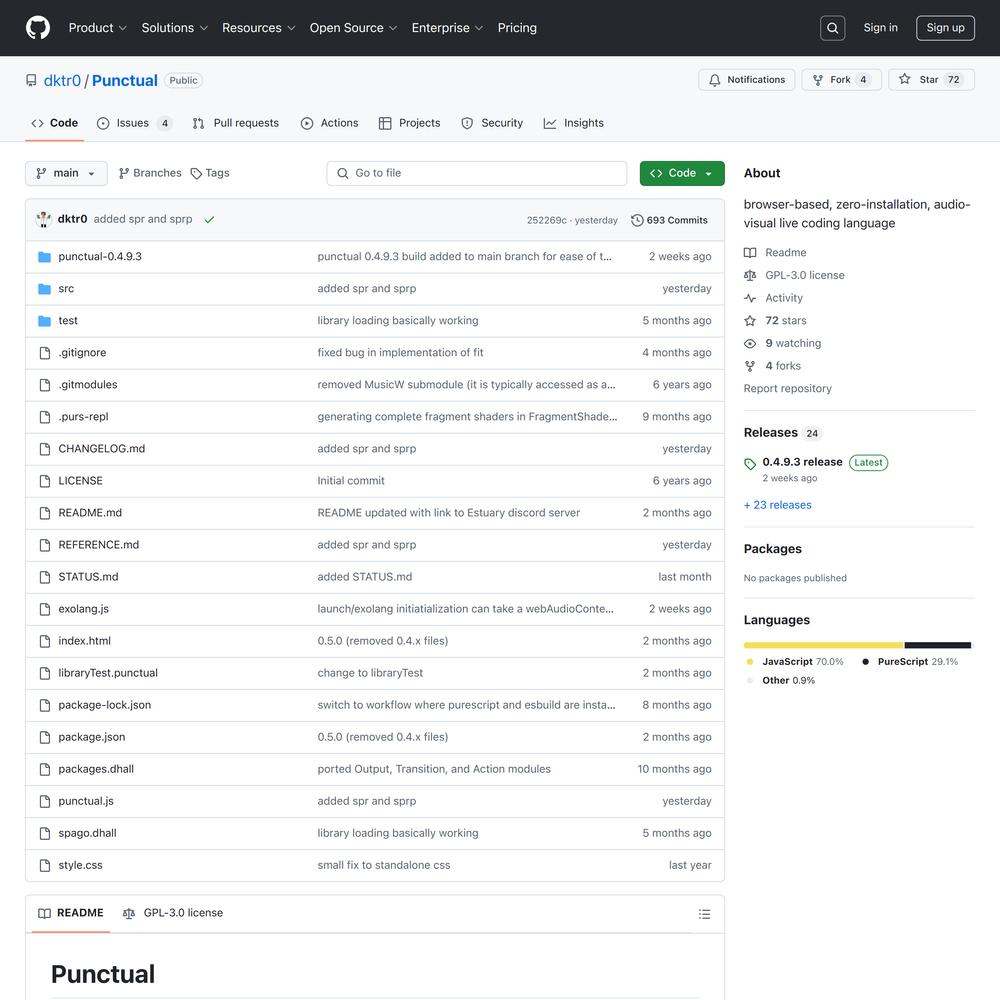Click the green commit status checkmark
The width and height of the screenshot is (1000, 1000).
coord(209,220)
